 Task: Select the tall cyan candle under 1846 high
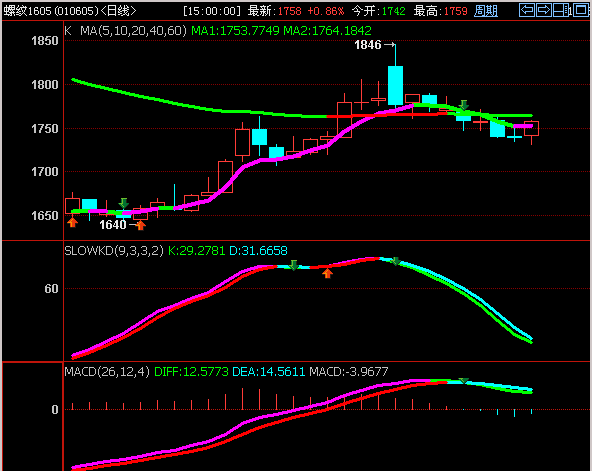[395, 86]
